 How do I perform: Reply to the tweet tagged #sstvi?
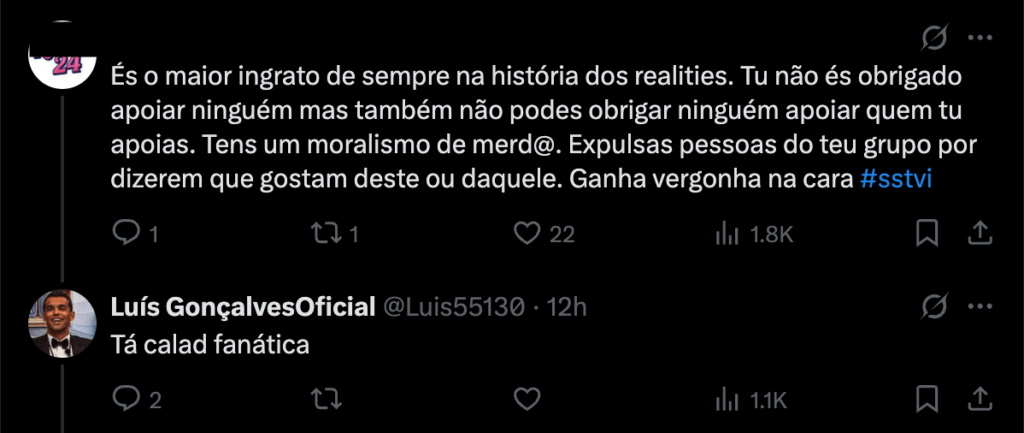point(124,234)
